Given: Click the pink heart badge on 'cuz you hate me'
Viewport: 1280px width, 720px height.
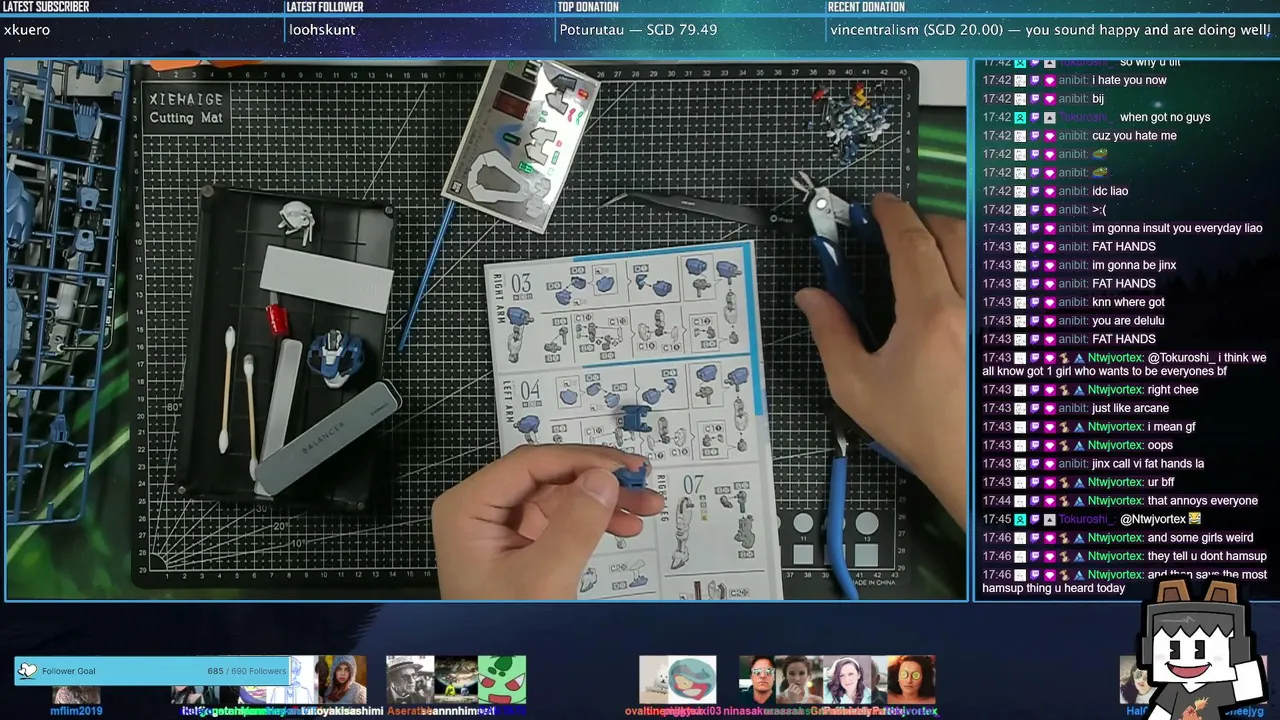Looking at the screenshot, I should click(x=1050, y=136).
